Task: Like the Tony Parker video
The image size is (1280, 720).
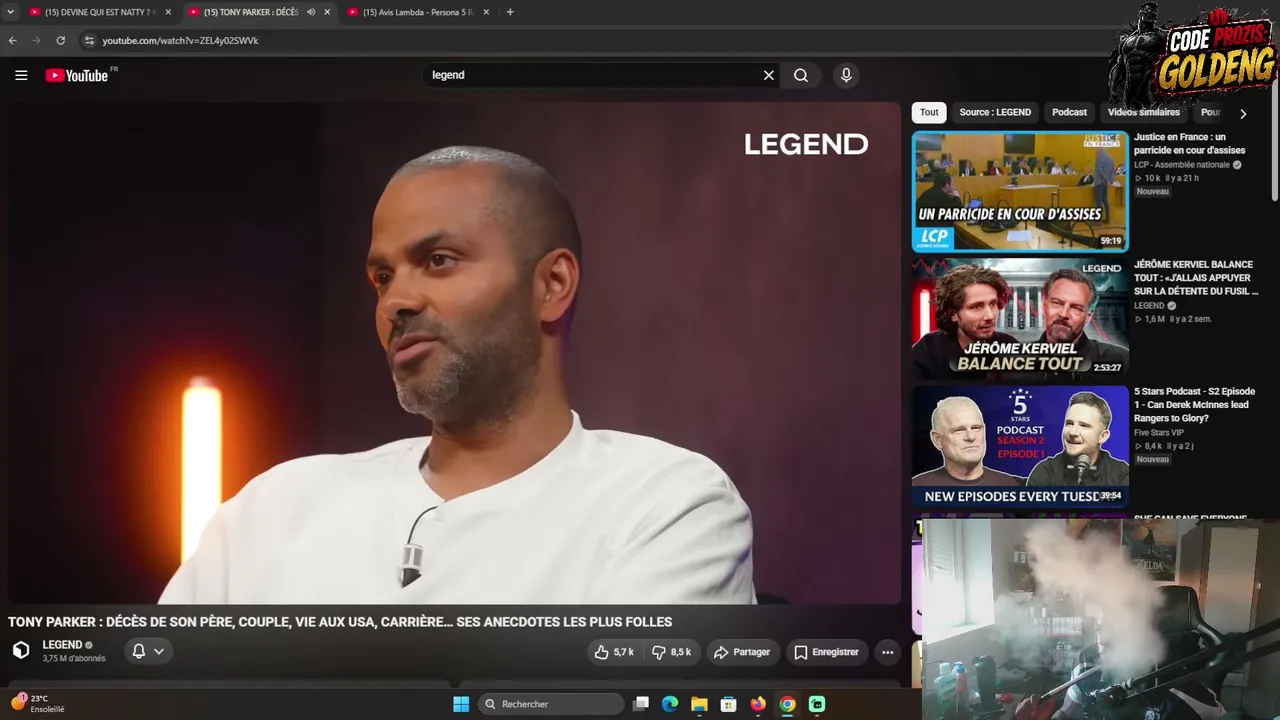Action: pyautogui.click(x=614, y=652)
